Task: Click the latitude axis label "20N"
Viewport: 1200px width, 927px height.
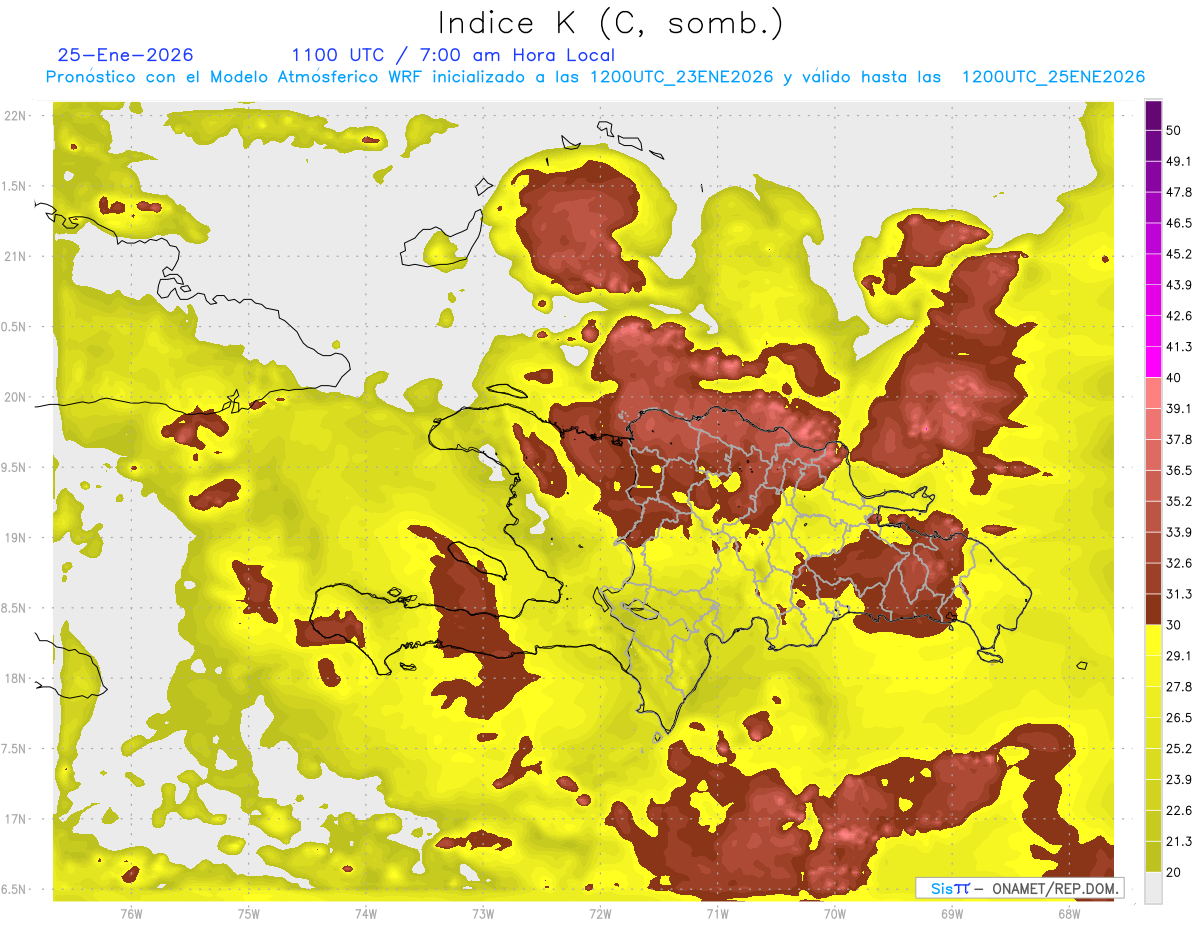Action: coord(14,397)
